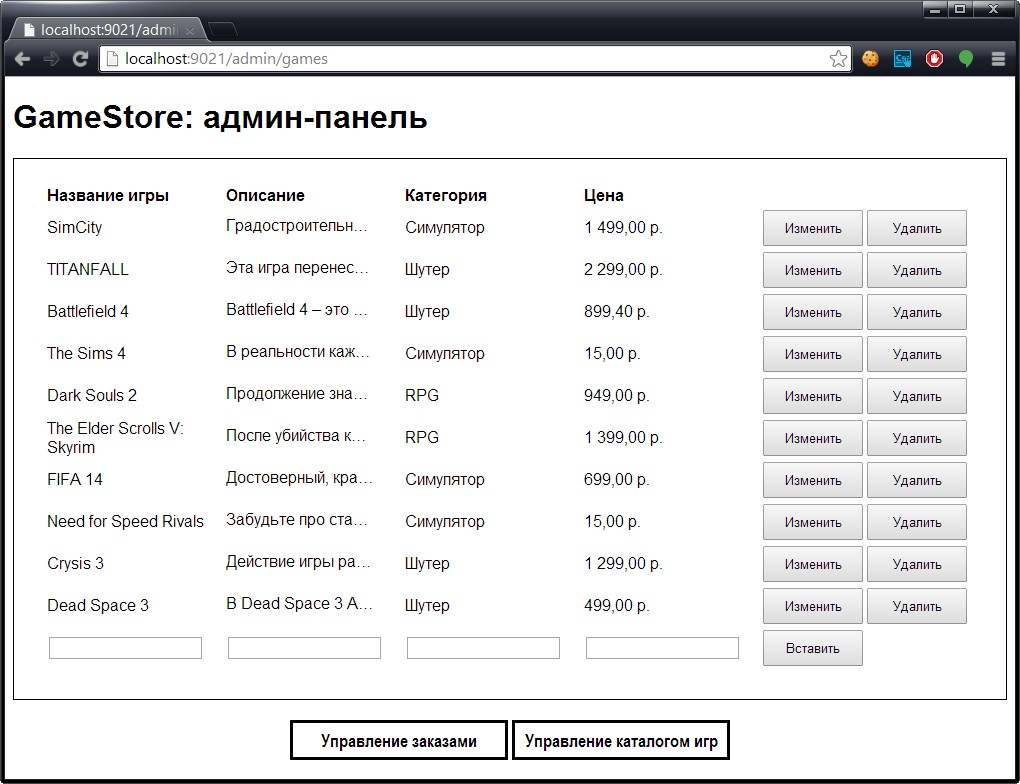1020x784 pixels.
Task: Bookmark the page with the star icon
Action: coord(839,59)
